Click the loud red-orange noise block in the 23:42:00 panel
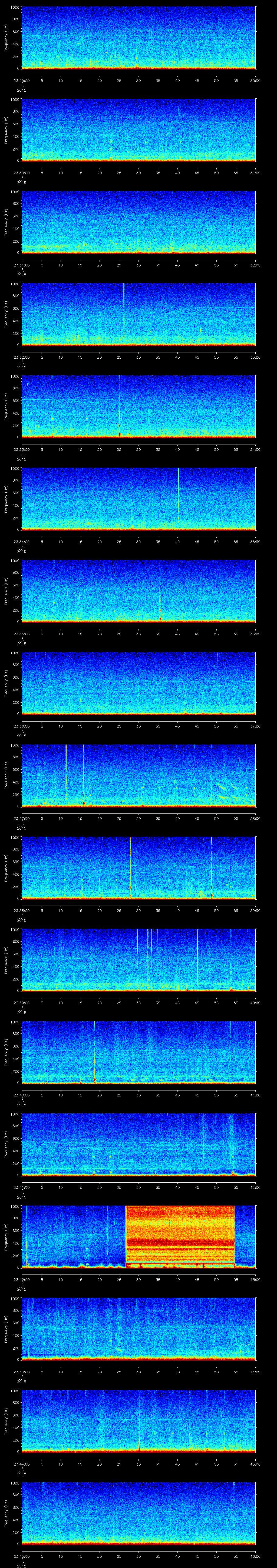277x1568 pixels. 180,1237
